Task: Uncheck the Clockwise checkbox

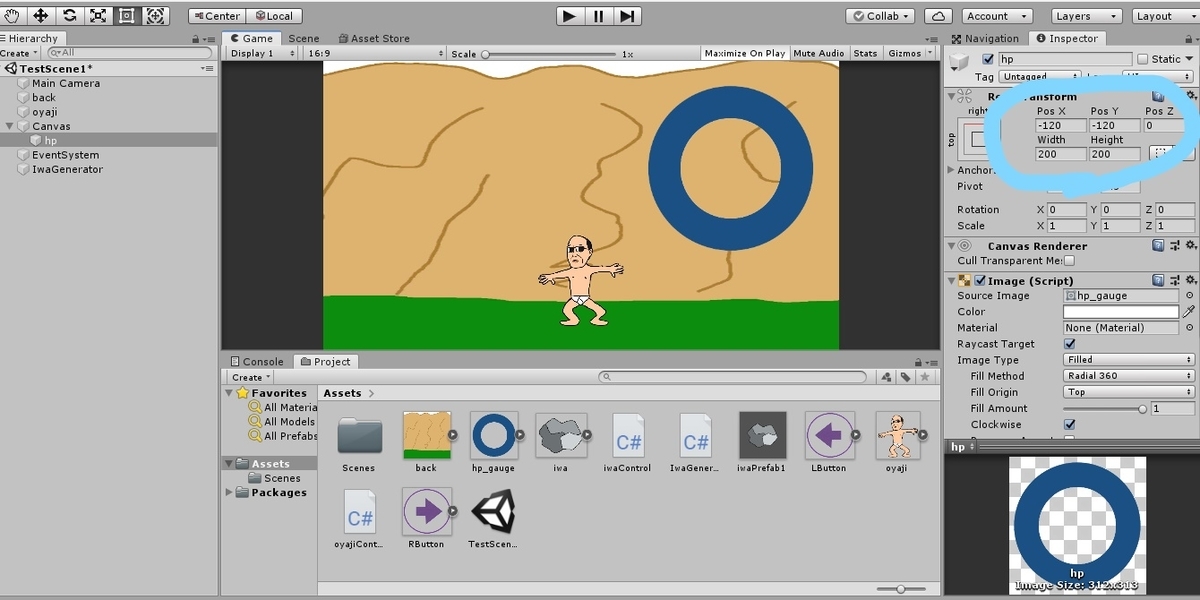Action: [x=1070, y=424]
